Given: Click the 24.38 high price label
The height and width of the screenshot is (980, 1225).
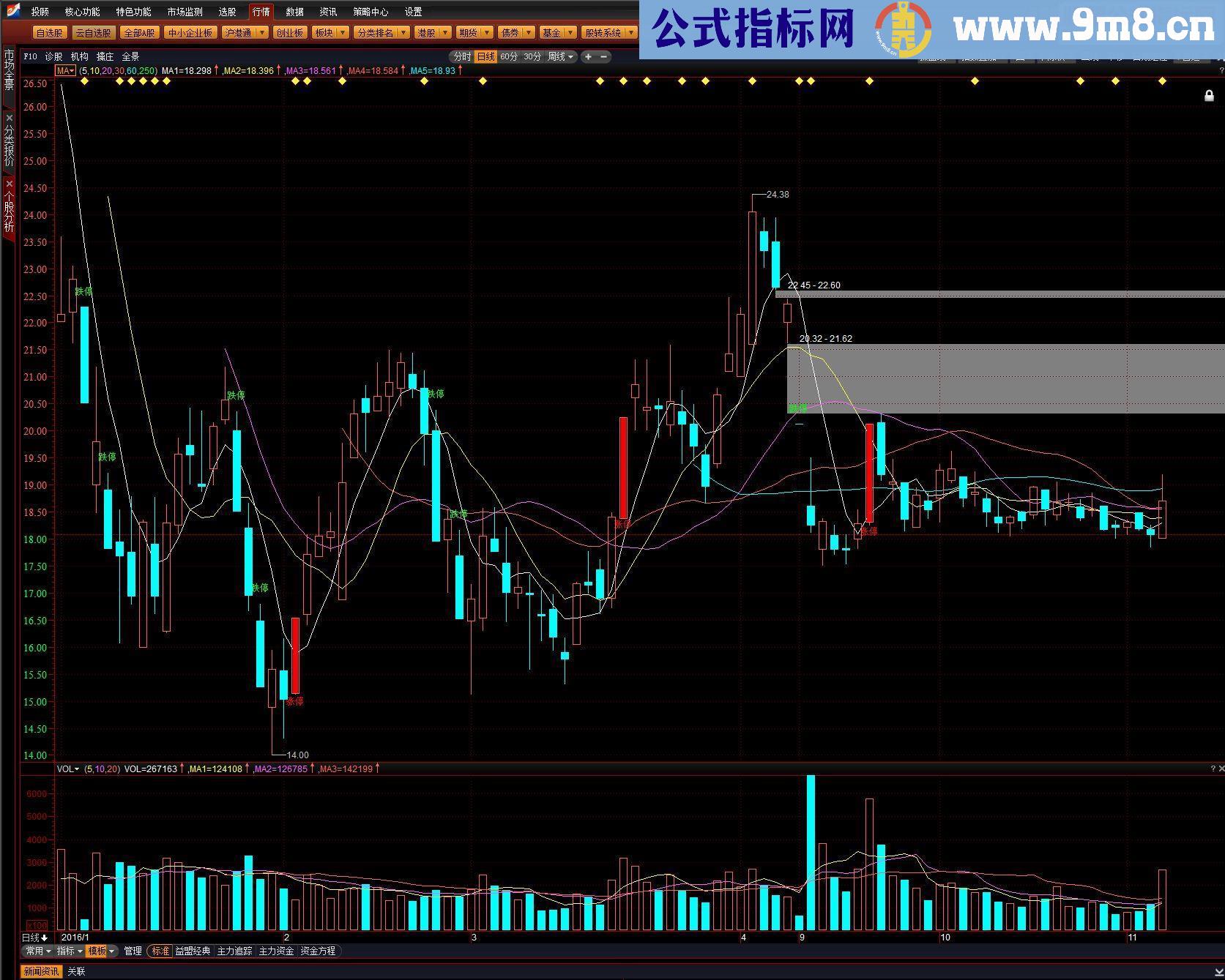Looking at the screenshot, I should click(778, 195).
